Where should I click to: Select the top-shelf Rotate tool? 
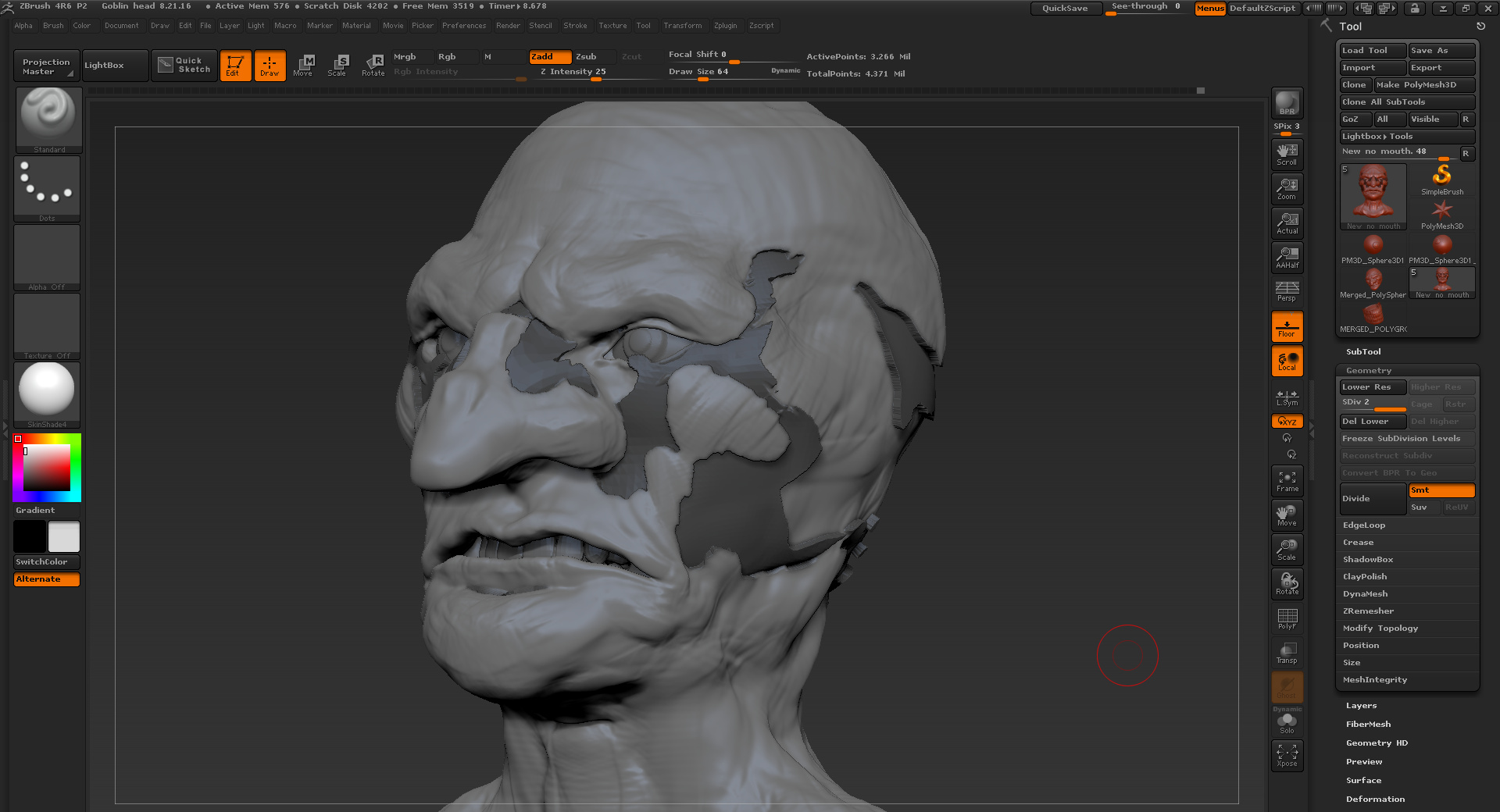click(373, 66)
